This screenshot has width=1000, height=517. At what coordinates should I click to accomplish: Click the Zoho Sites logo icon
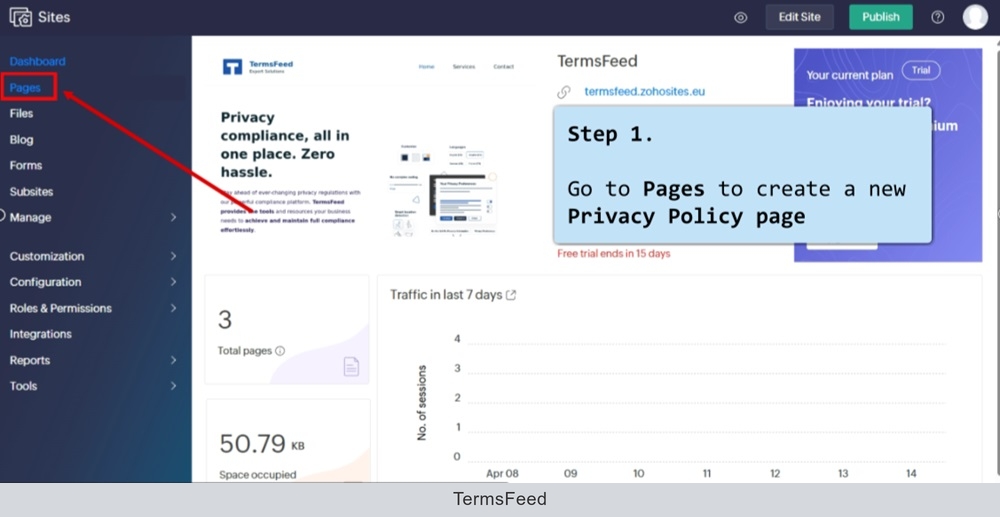[20, 17]
